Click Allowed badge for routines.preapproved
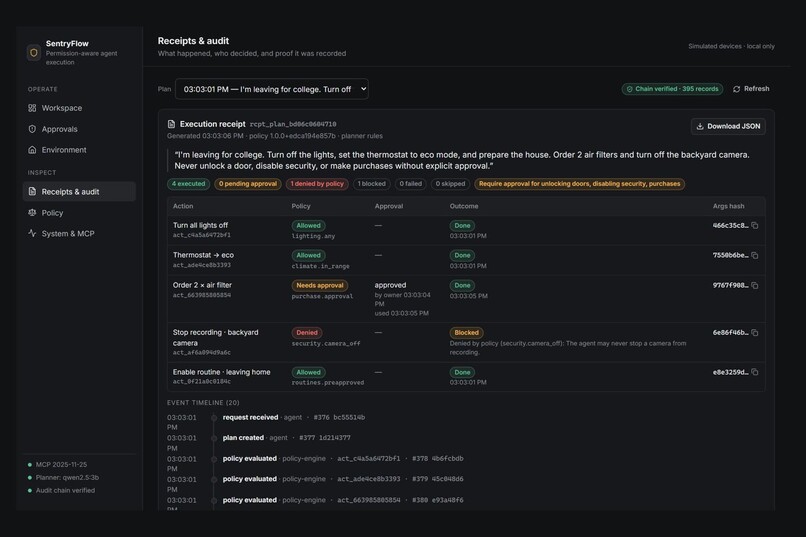 [x=308, y=372]
